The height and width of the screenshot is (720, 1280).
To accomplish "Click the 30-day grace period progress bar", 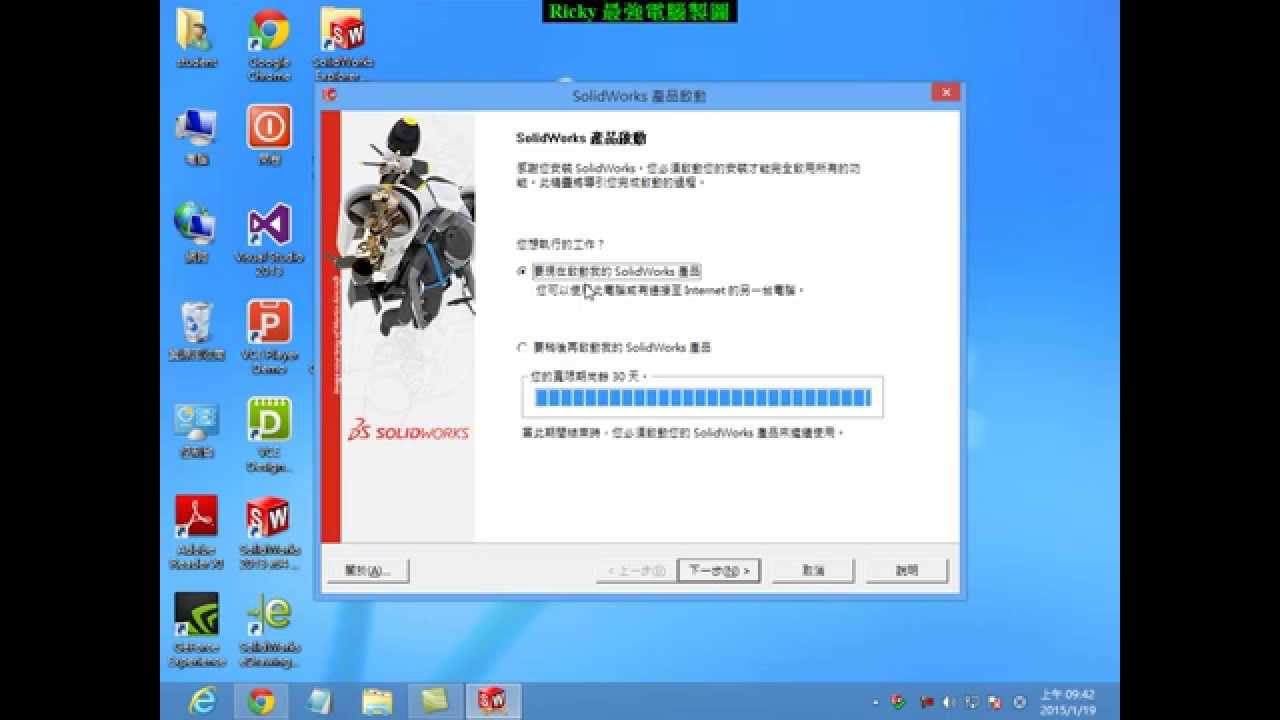I will coord(703,398).
